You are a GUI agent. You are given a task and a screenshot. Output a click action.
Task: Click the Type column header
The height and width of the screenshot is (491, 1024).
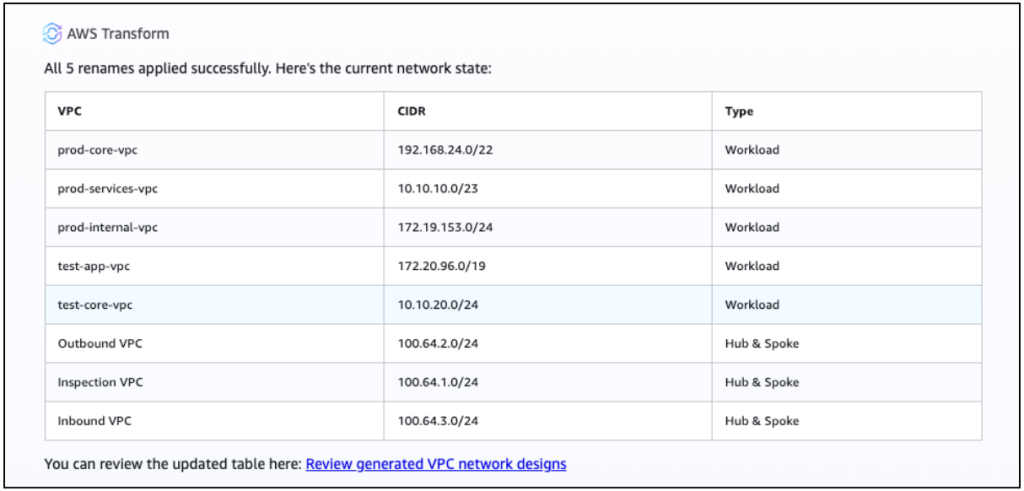click(x=847, y=111)
